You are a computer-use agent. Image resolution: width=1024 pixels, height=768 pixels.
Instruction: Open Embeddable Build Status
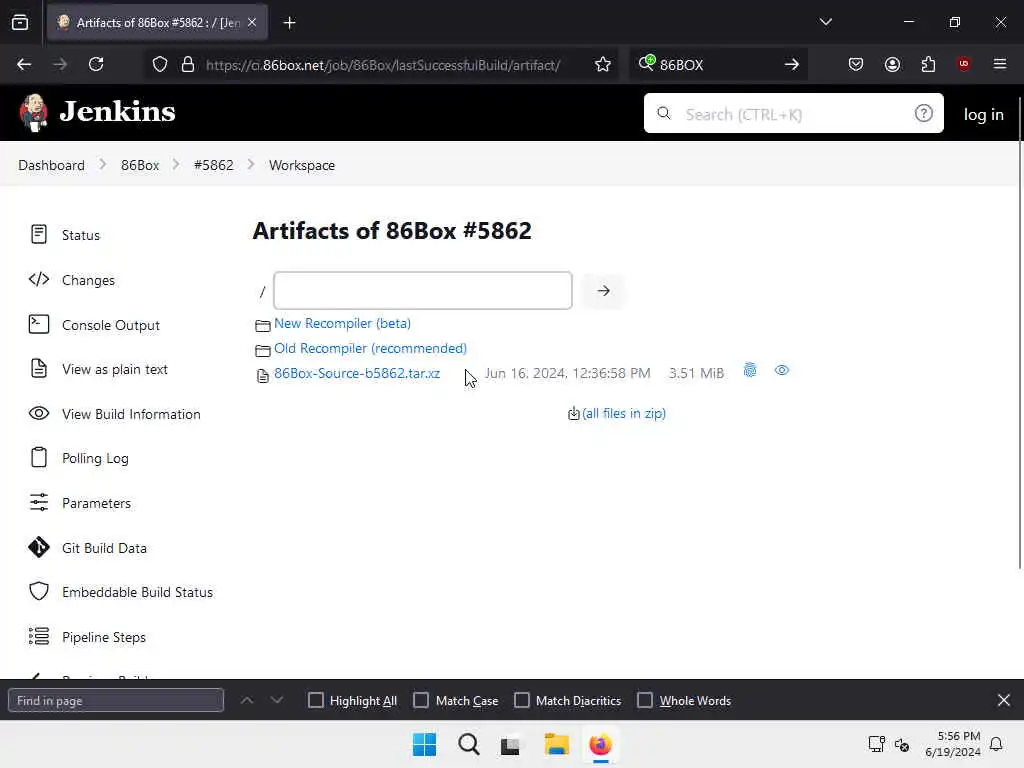click(121, 592)
